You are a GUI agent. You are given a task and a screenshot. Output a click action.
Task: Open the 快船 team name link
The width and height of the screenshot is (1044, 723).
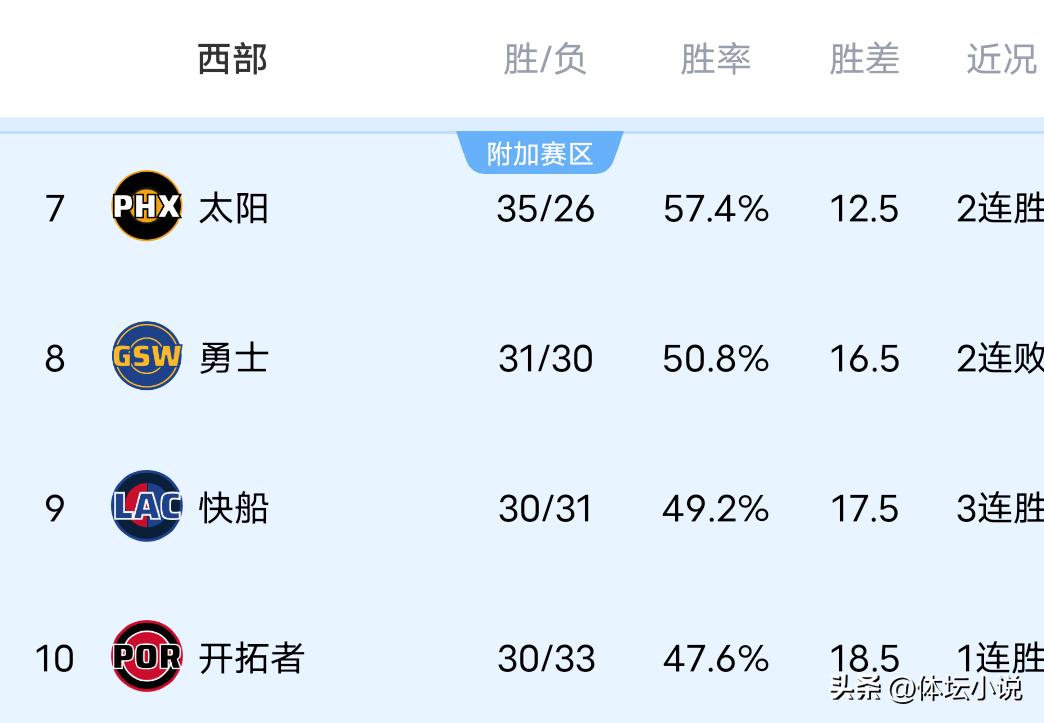coord(233,508)
